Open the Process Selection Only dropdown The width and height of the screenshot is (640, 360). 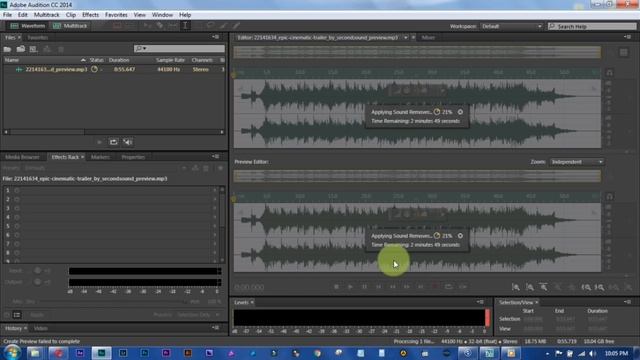(199, 315)
